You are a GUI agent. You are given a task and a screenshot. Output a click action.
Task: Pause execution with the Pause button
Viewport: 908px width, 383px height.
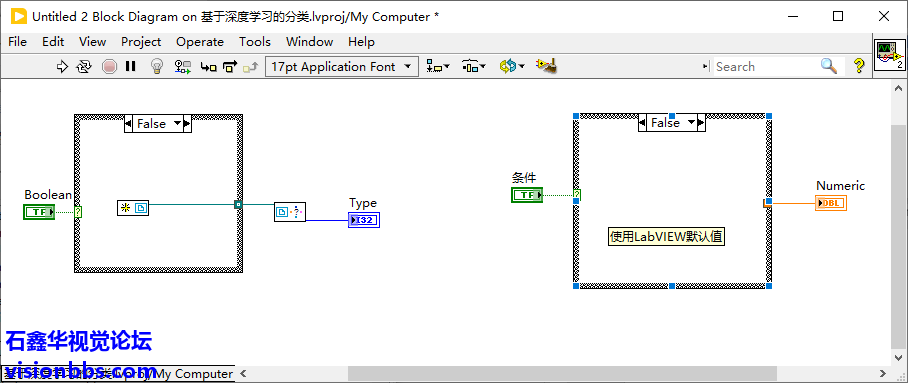tap(130, 67)
